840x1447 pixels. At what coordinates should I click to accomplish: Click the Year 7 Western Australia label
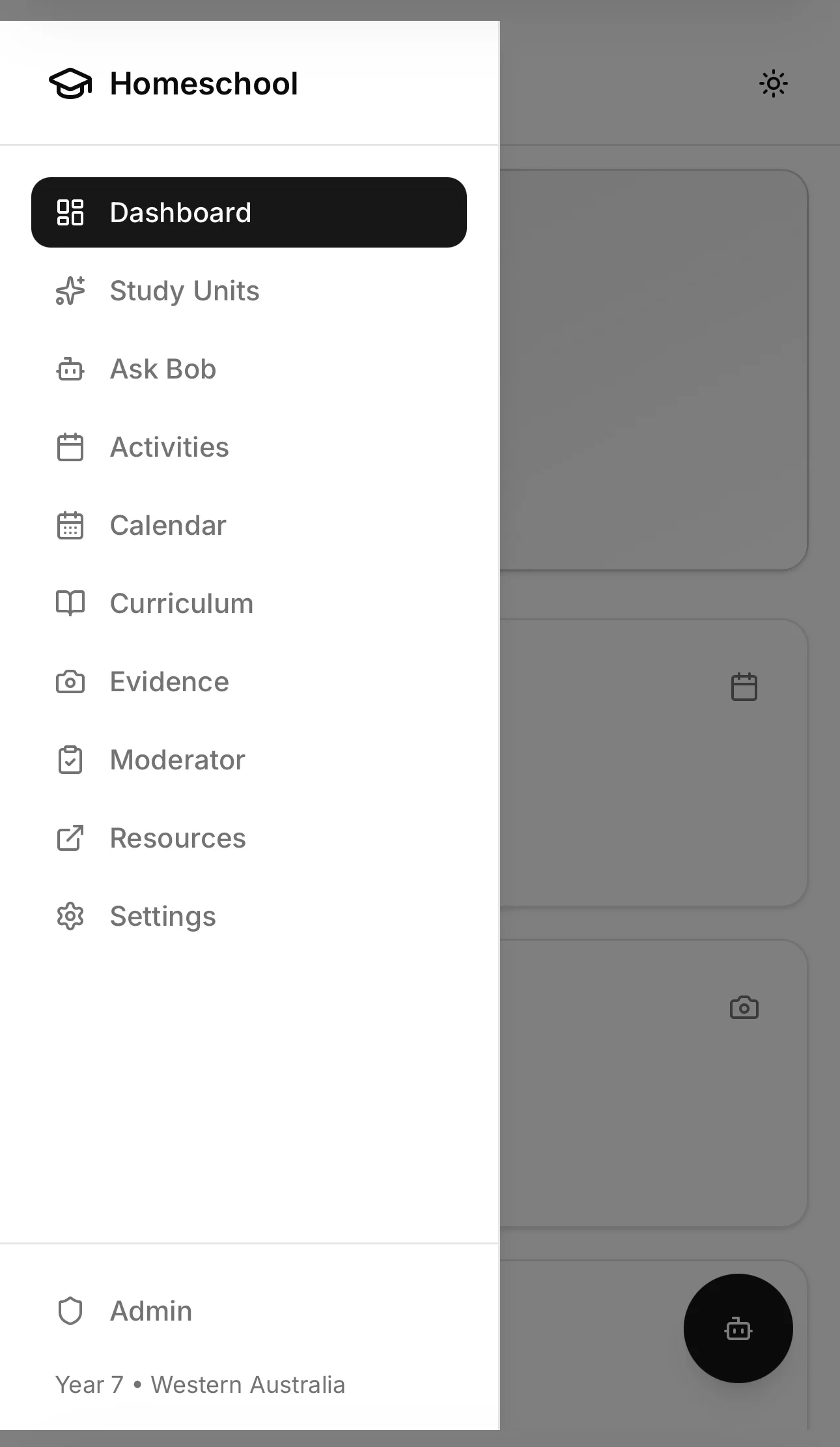(x=201, y=1384)
